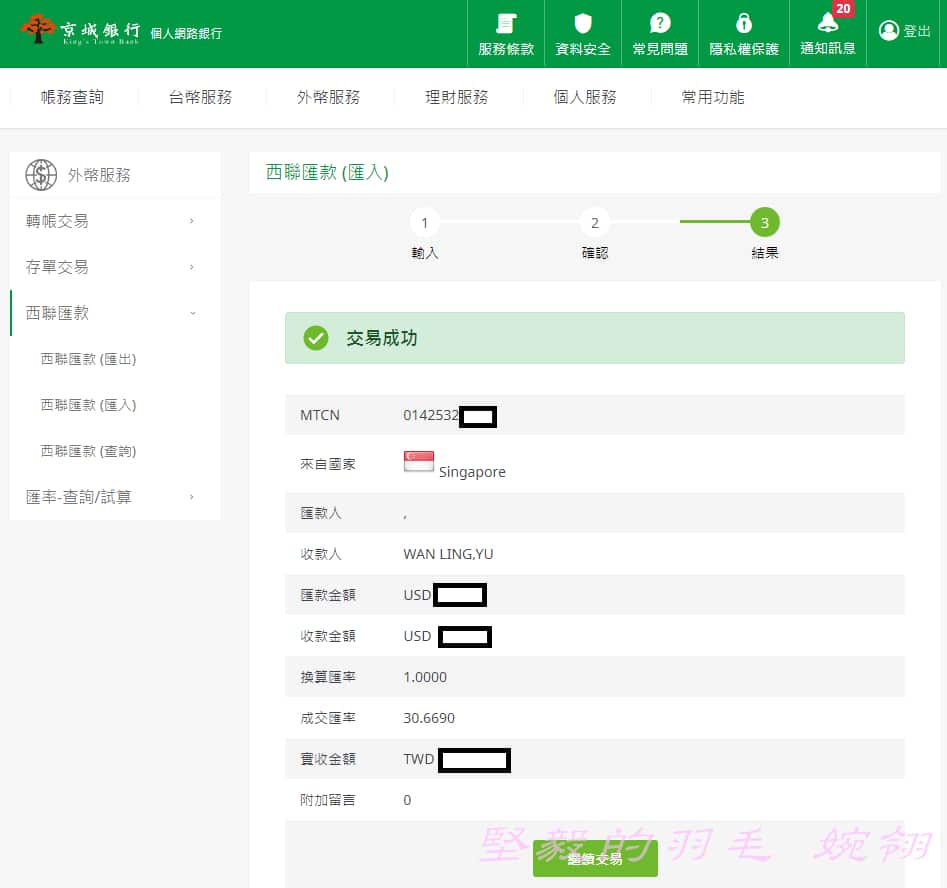947x888 pixels.
Task: Click the 外幣服務 dollar sign icon
Action: [x=40, y=174]
